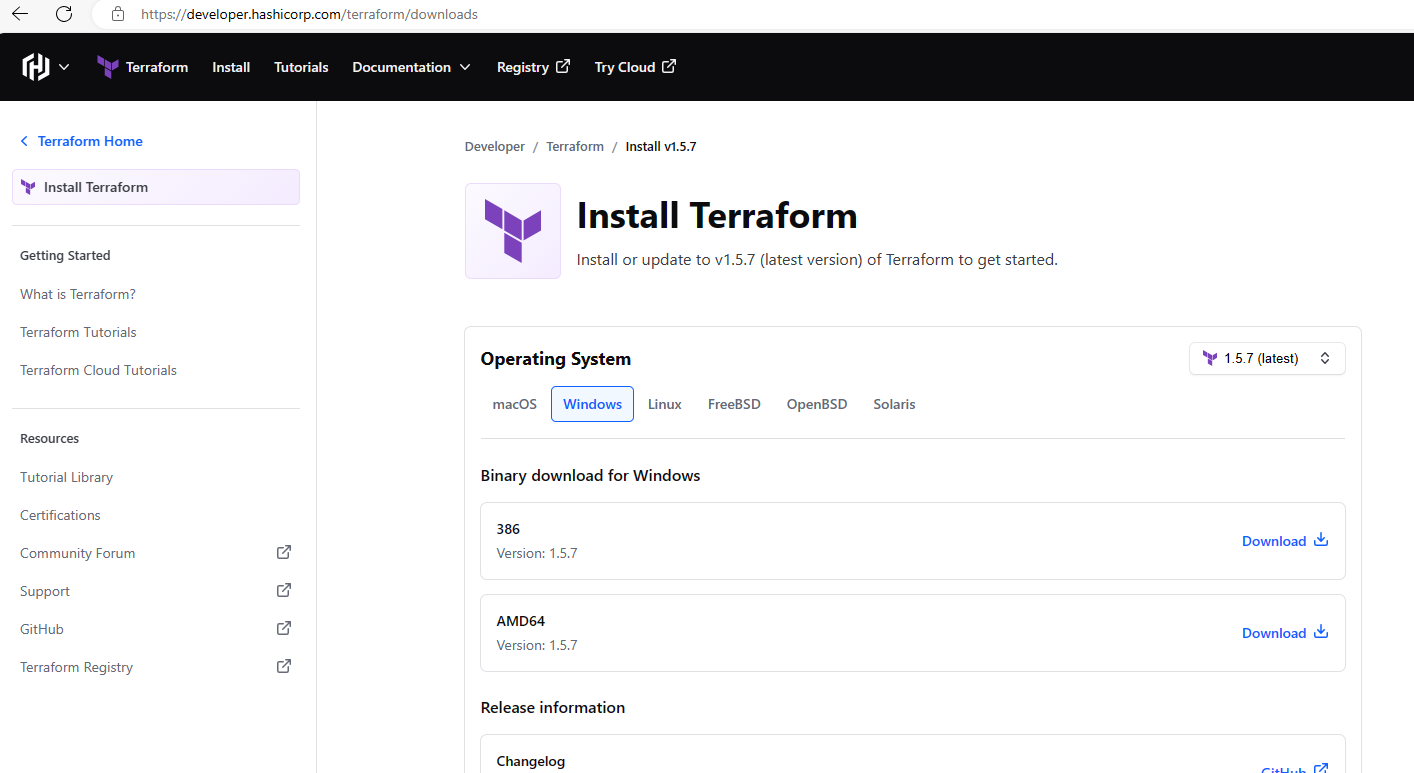Download the 386 Windows binary
Image resolution: width=1414 pixels, height=773 pixels.
[x=1285, y=541]
